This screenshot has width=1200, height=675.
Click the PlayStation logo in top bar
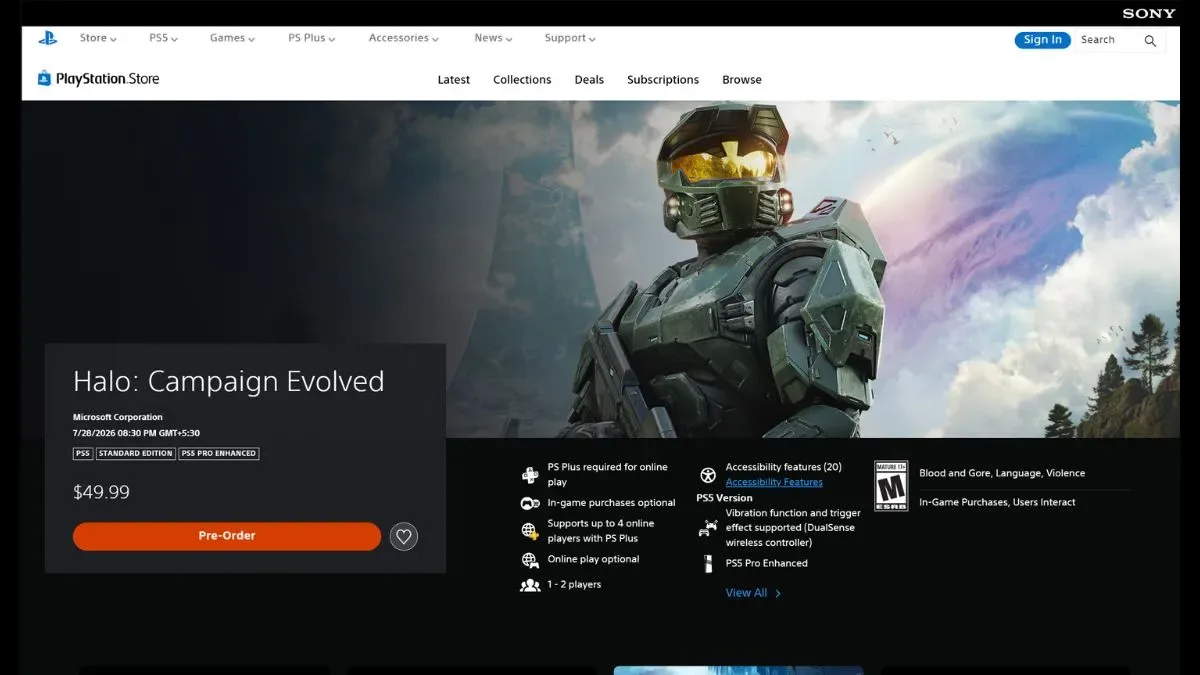tap(48, 39)
